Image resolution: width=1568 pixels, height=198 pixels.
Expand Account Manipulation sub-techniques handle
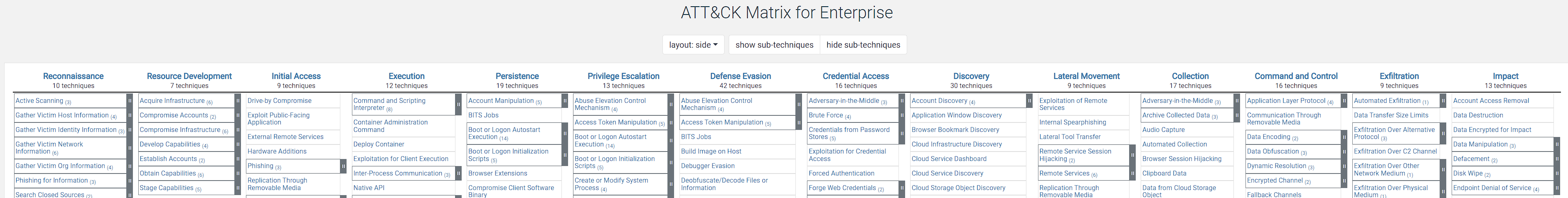(565, 101)
